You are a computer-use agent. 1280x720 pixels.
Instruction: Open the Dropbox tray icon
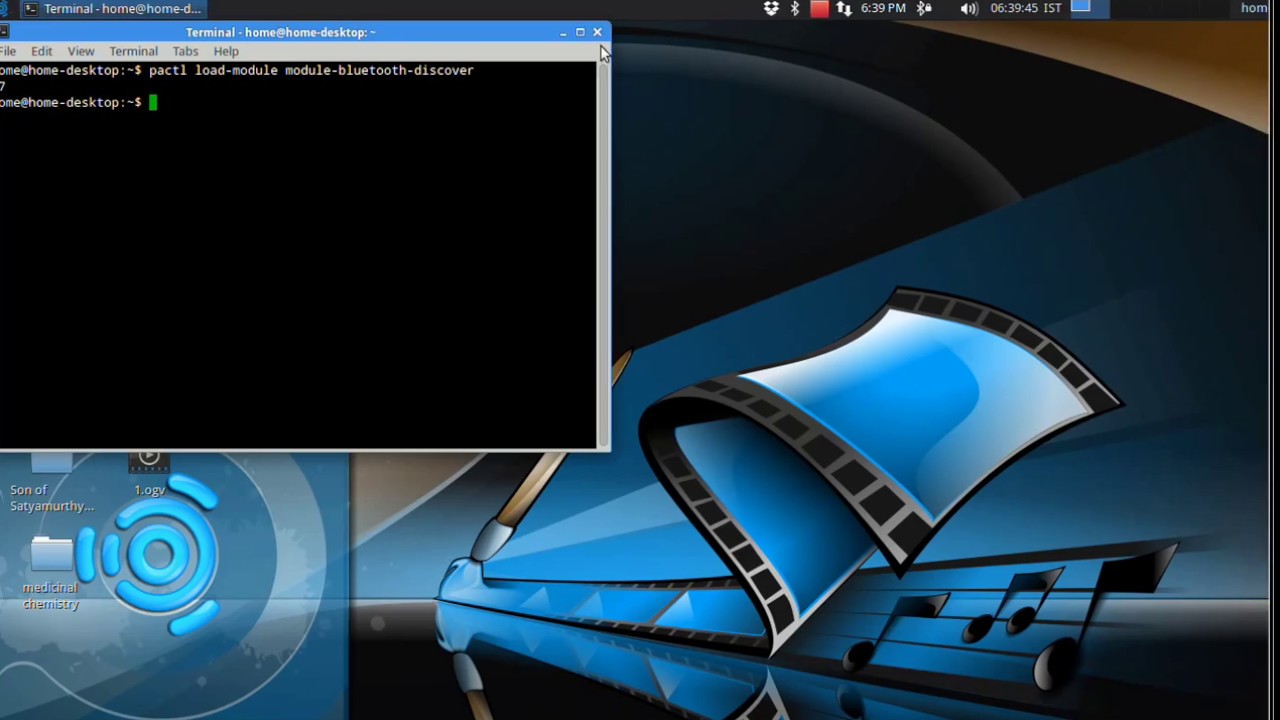(771, 8)
